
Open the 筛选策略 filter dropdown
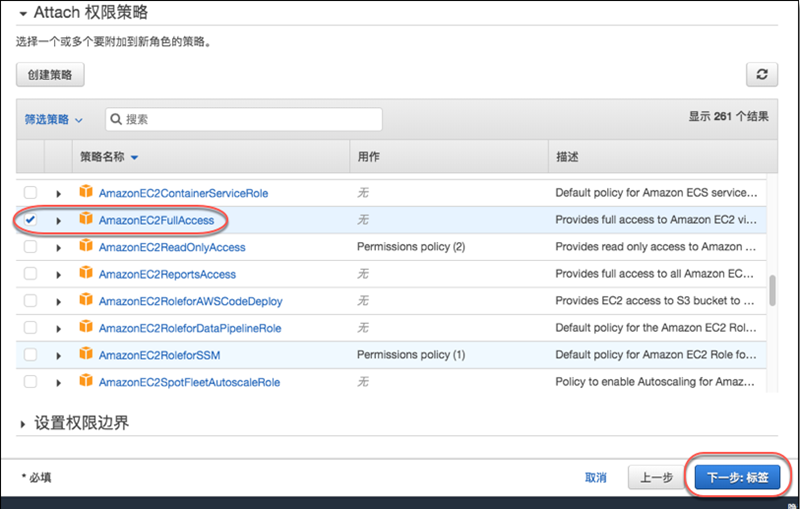tap(54, 119)
